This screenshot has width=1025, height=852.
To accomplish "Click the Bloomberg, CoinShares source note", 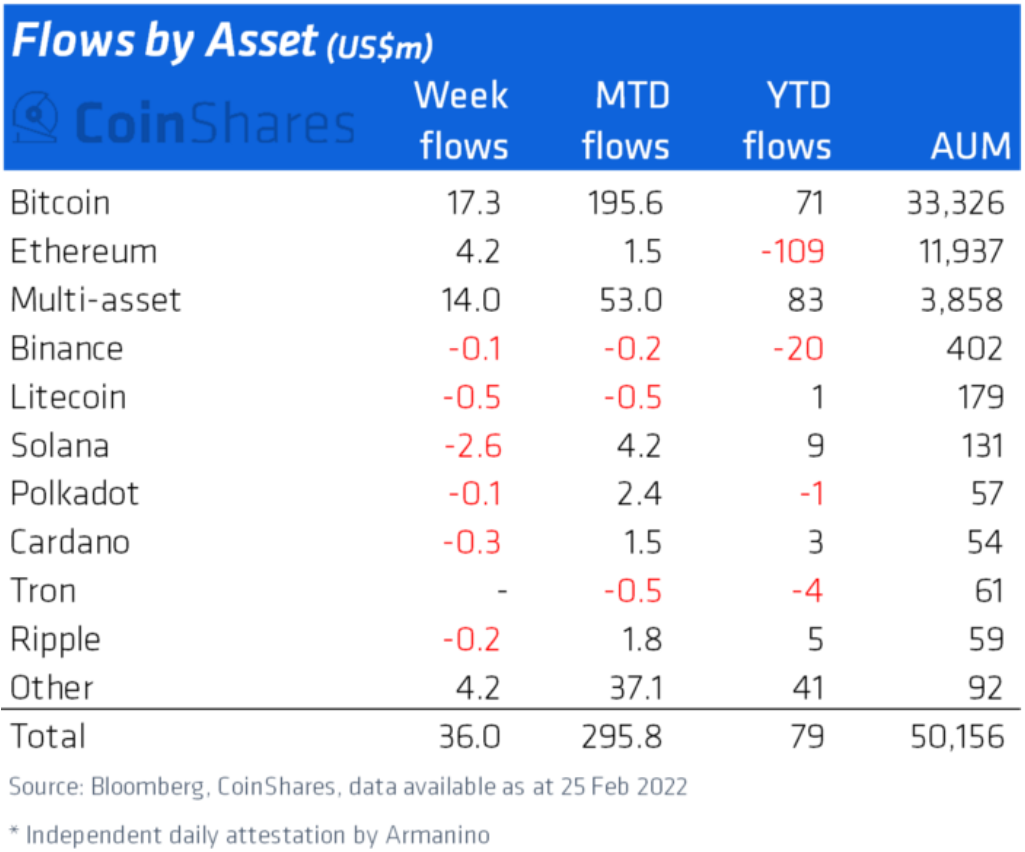I will (x=348, y=786).
